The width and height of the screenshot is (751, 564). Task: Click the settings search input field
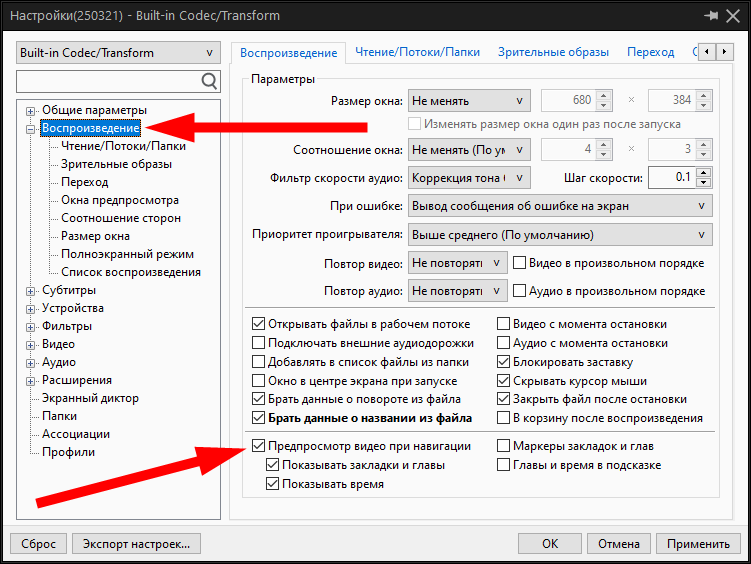[107, 81]
